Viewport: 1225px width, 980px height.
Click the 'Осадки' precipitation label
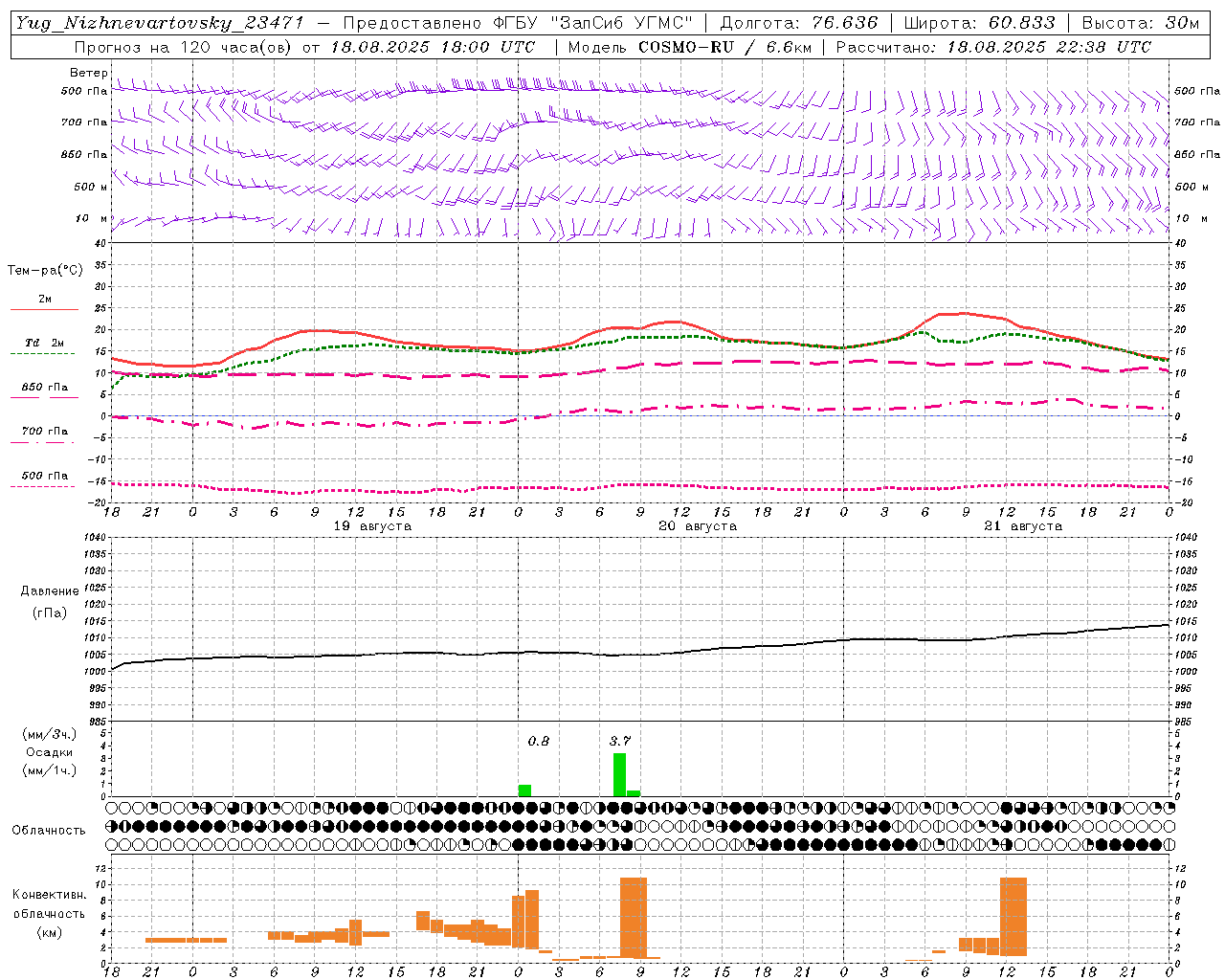pos(49,752)
